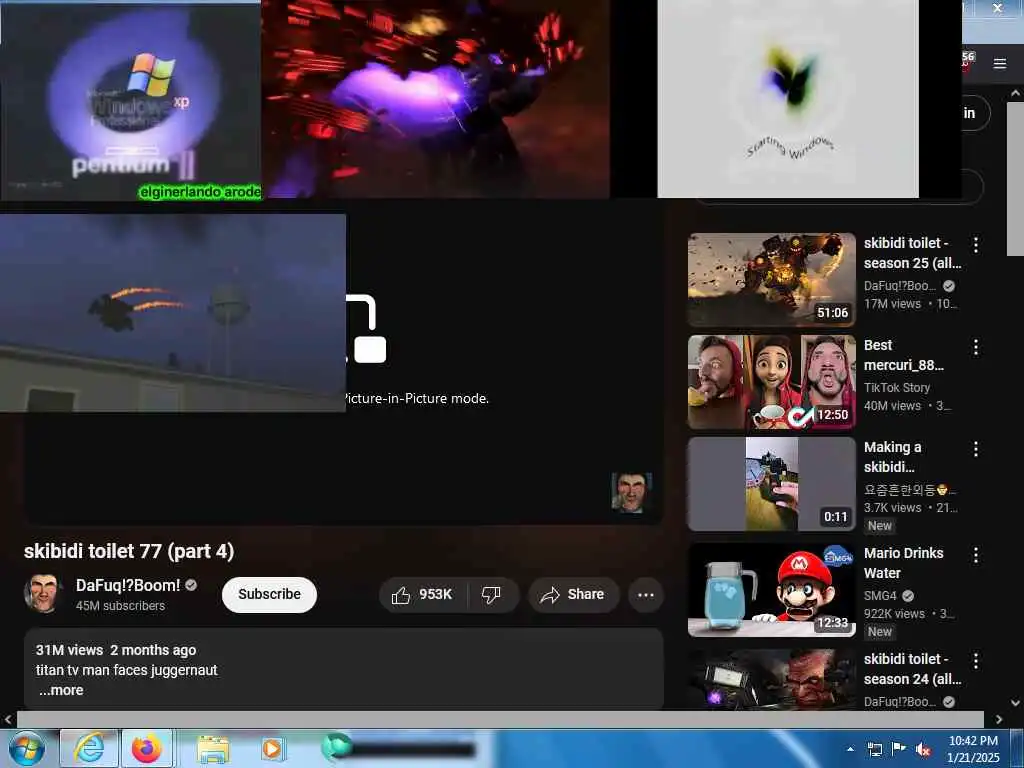The width and height of the screenshot is (1024, 768).
Task: Play Making a skibidi short thumbnail
Action: pos(771,484)
